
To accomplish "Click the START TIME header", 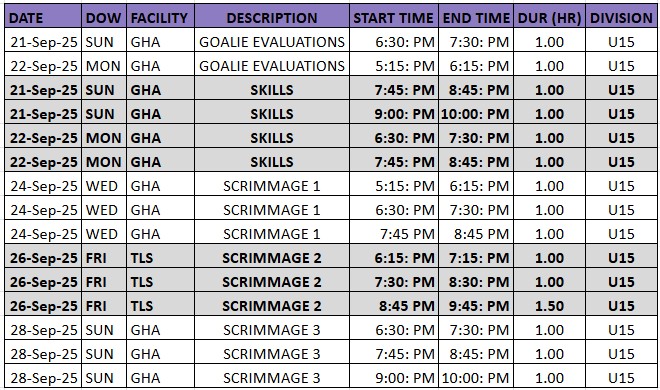I will [x=394, y=17].
